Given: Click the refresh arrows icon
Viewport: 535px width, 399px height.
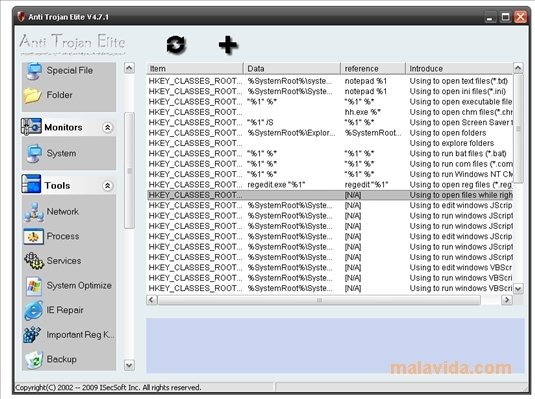Looking at the screenshot, I should coord(176,45).
